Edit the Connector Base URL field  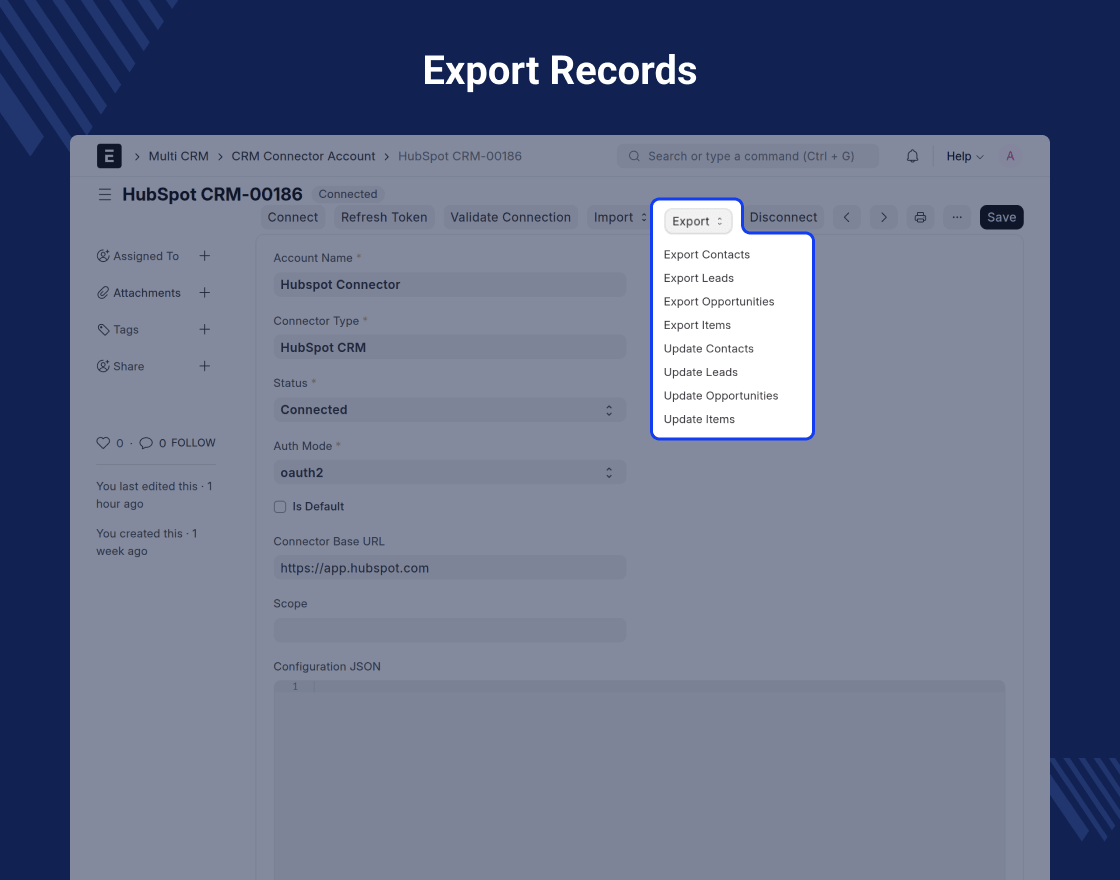point(450,568)
